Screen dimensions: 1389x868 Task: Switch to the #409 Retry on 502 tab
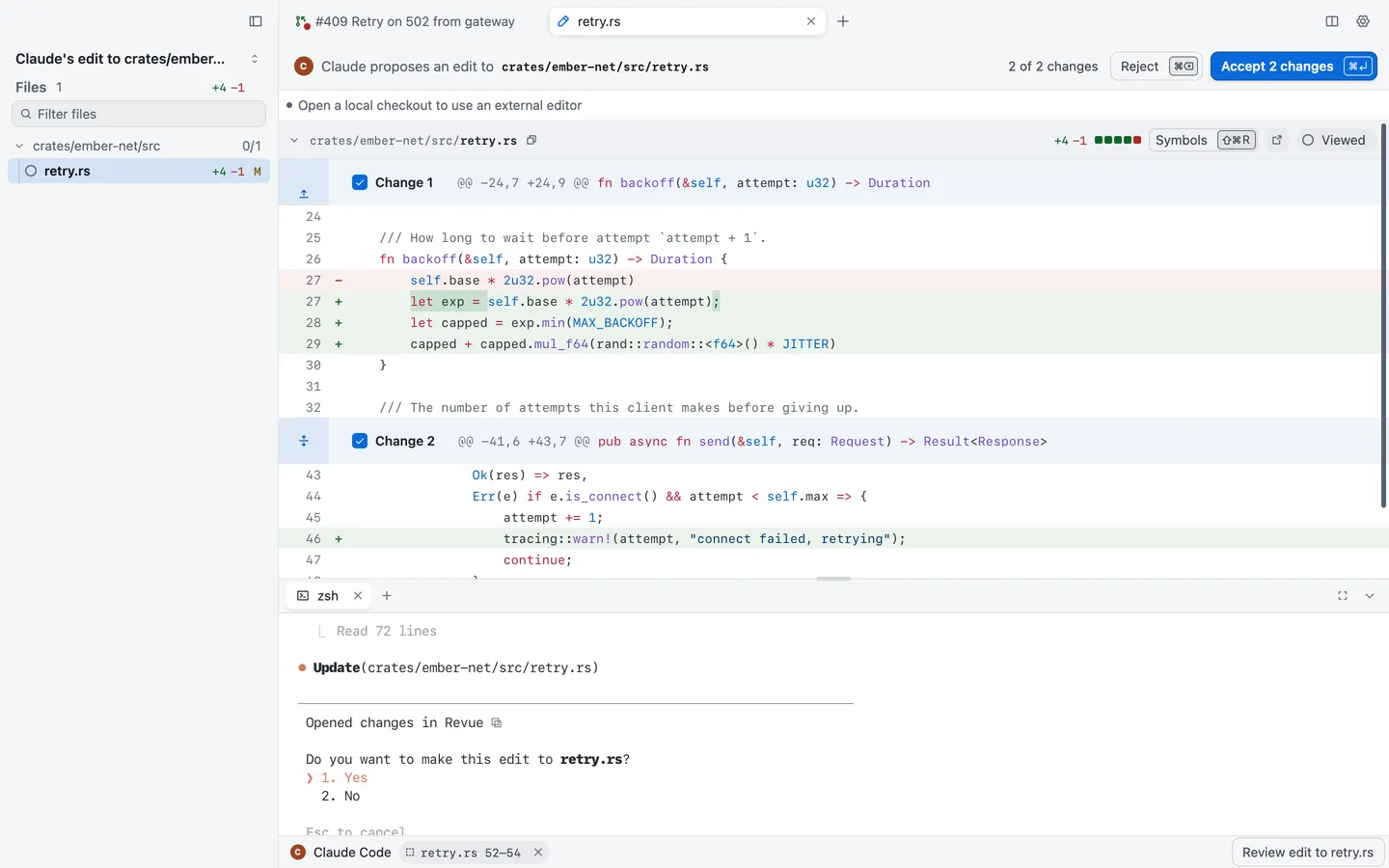[x=405, y=21]
